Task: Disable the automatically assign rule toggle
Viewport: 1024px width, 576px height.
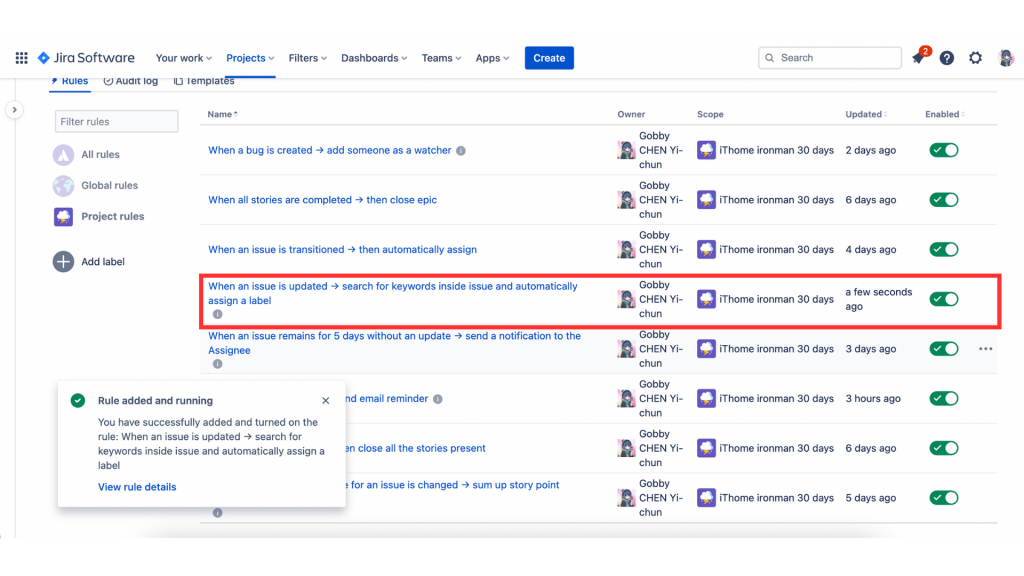Action: 944,249
